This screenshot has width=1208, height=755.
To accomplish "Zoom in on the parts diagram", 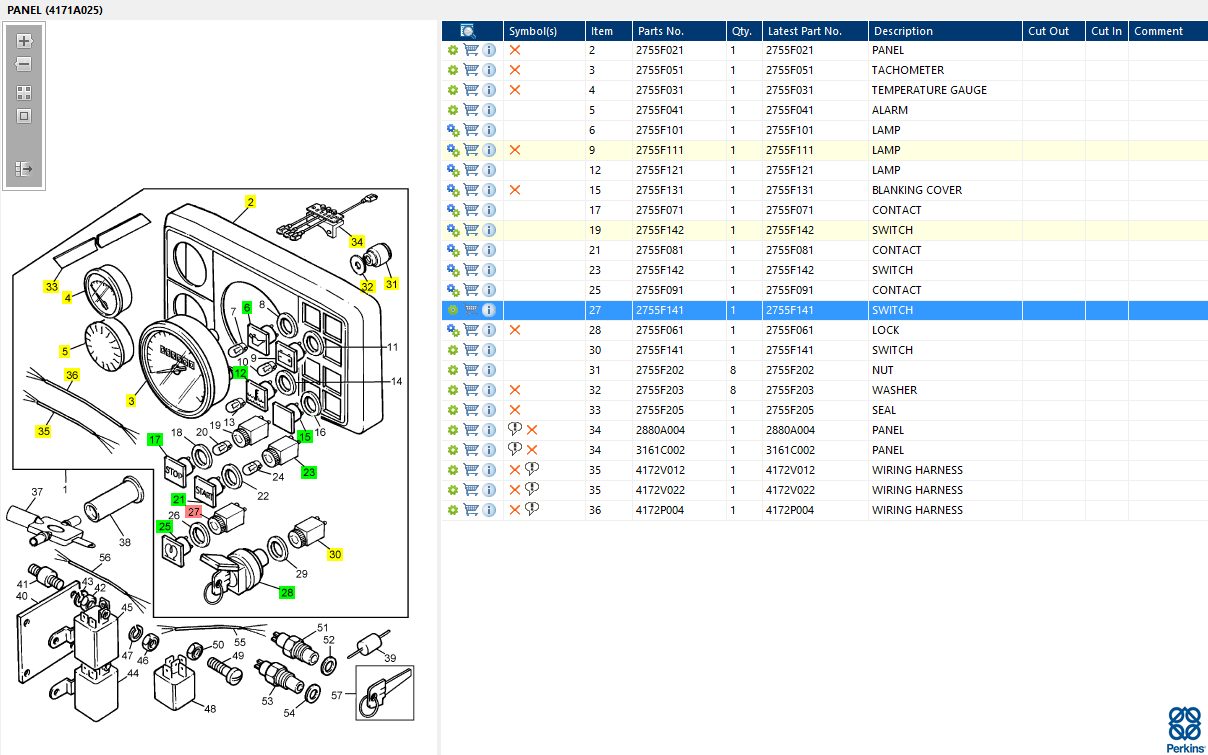I will pos(24,41).
